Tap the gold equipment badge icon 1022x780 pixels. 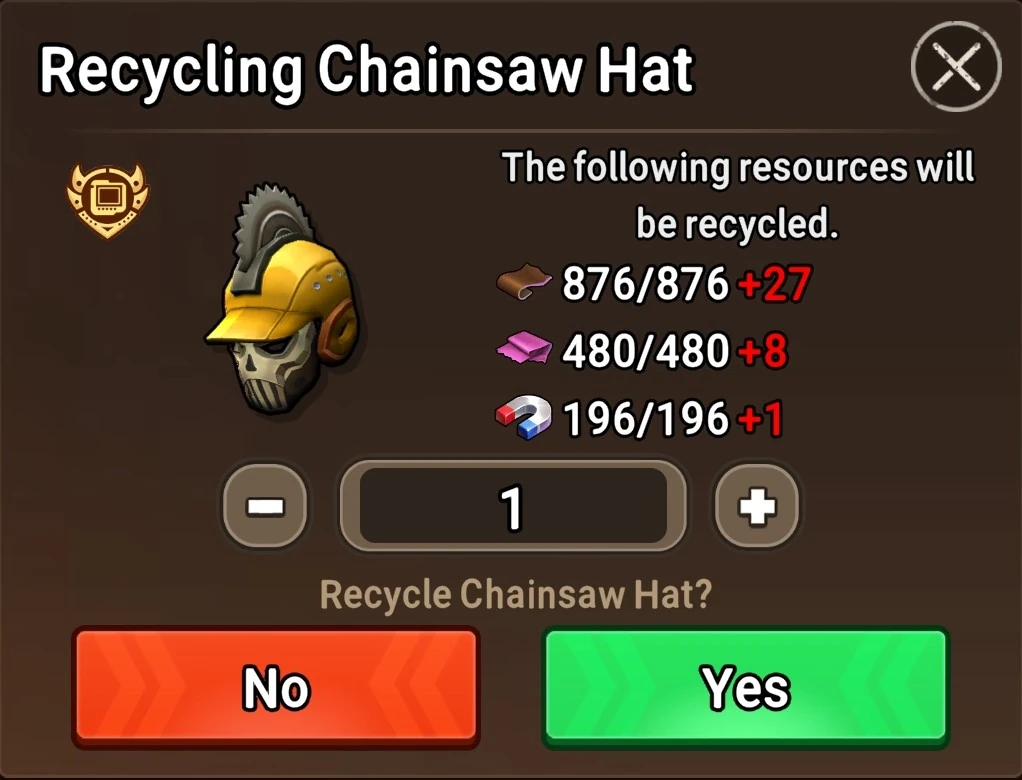tap(108, 200)
